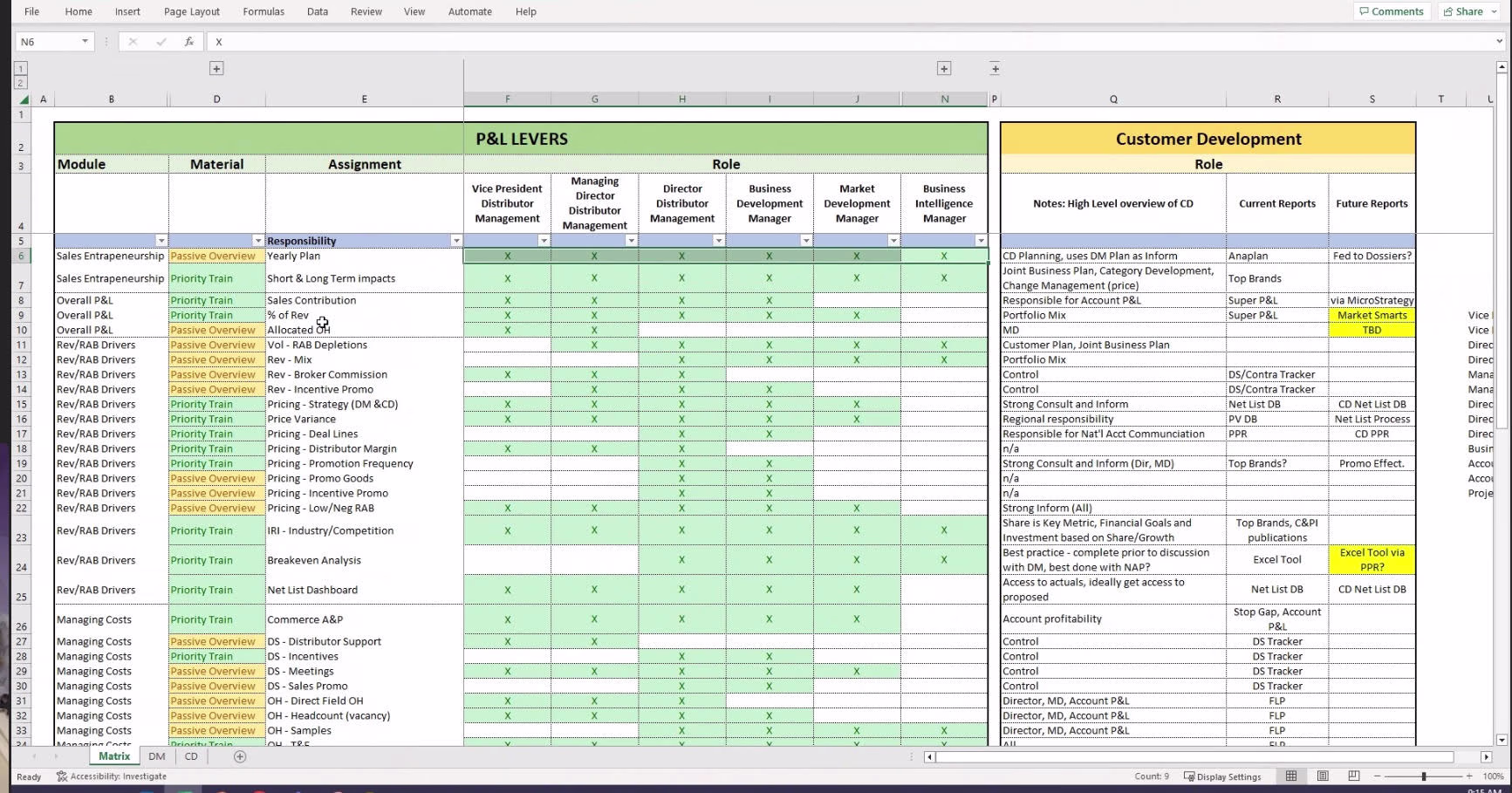
Task: Select column header E
Action: click(x=364, y=99)
